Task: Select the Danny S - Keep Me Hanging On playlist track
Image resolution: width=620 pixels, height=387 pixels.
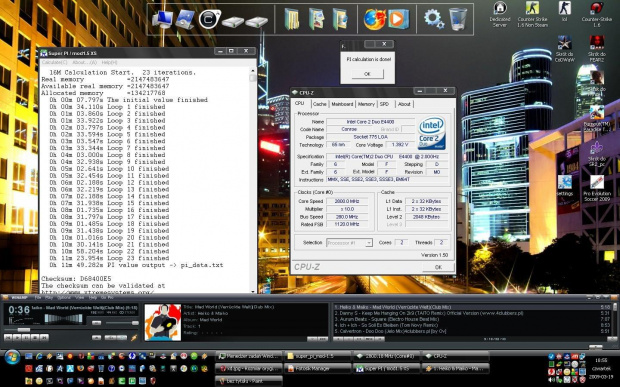Action: pyautogui.click(x=473, y=313)
